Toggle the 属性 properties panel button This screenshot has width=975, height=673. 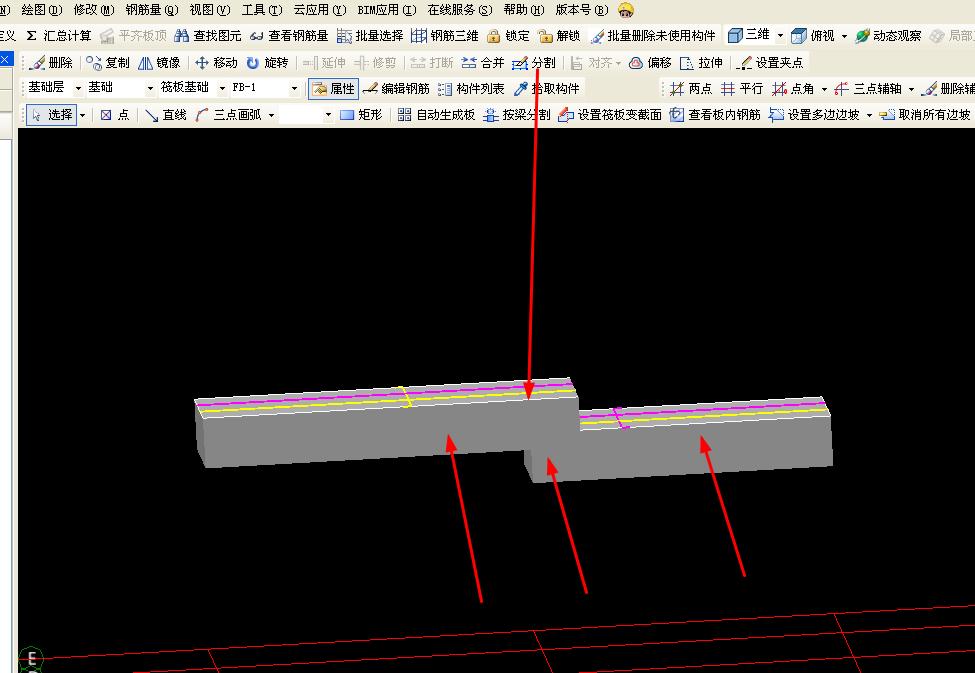click(333, 89)
